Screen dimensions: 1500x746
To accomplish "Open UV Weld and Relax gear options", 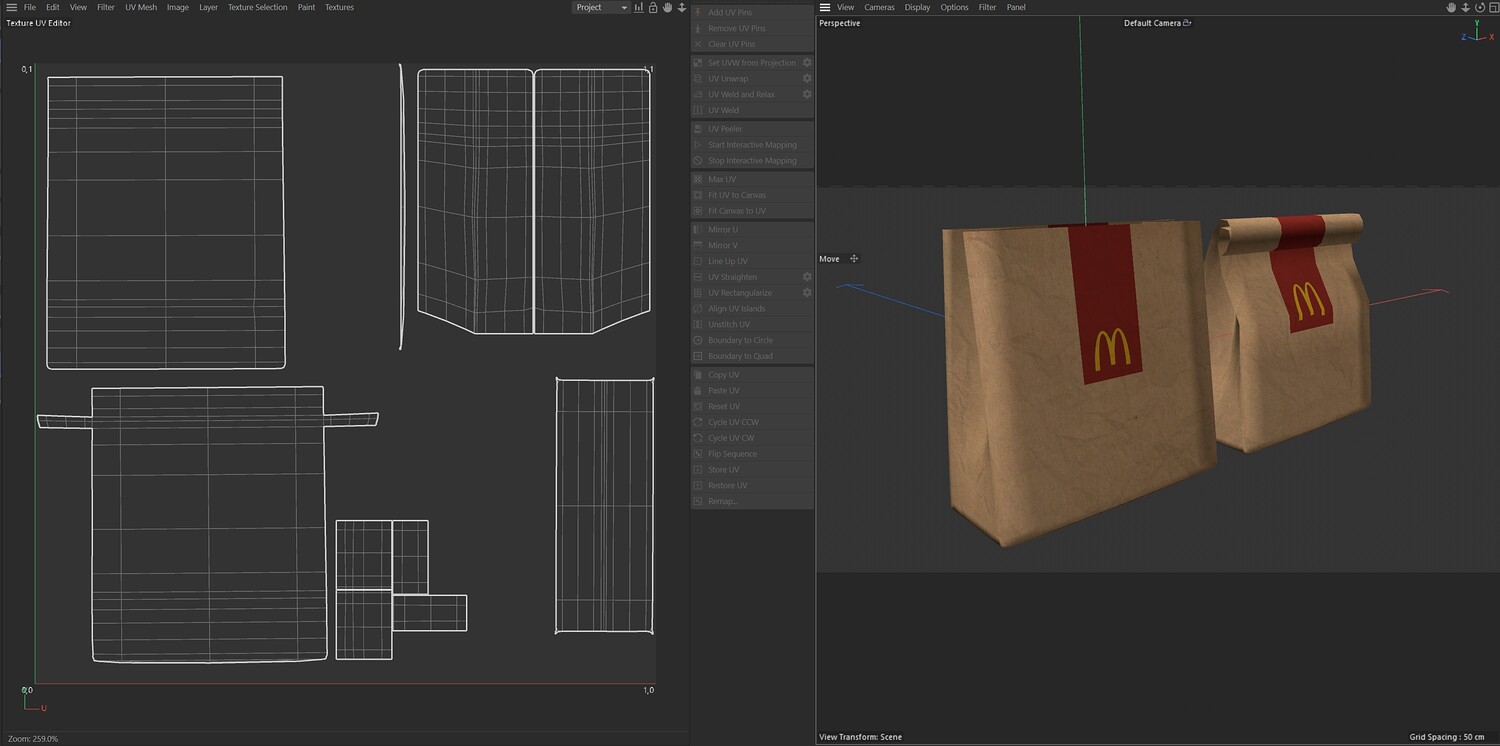I will 807,95.
